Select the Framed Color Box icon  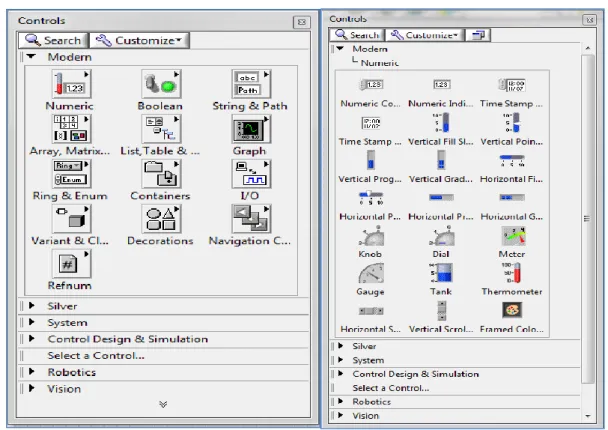coord(512,310)
